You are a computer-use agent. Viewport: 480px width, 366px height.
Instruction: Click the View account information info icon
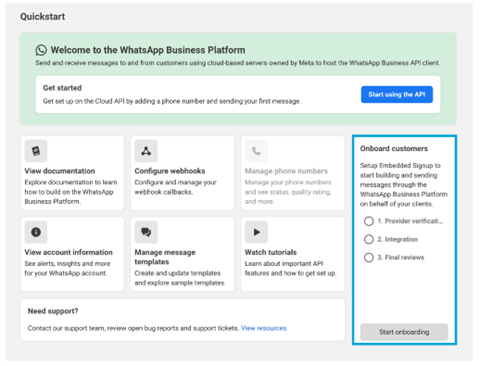pyautogui.click(x=36, y=232)
